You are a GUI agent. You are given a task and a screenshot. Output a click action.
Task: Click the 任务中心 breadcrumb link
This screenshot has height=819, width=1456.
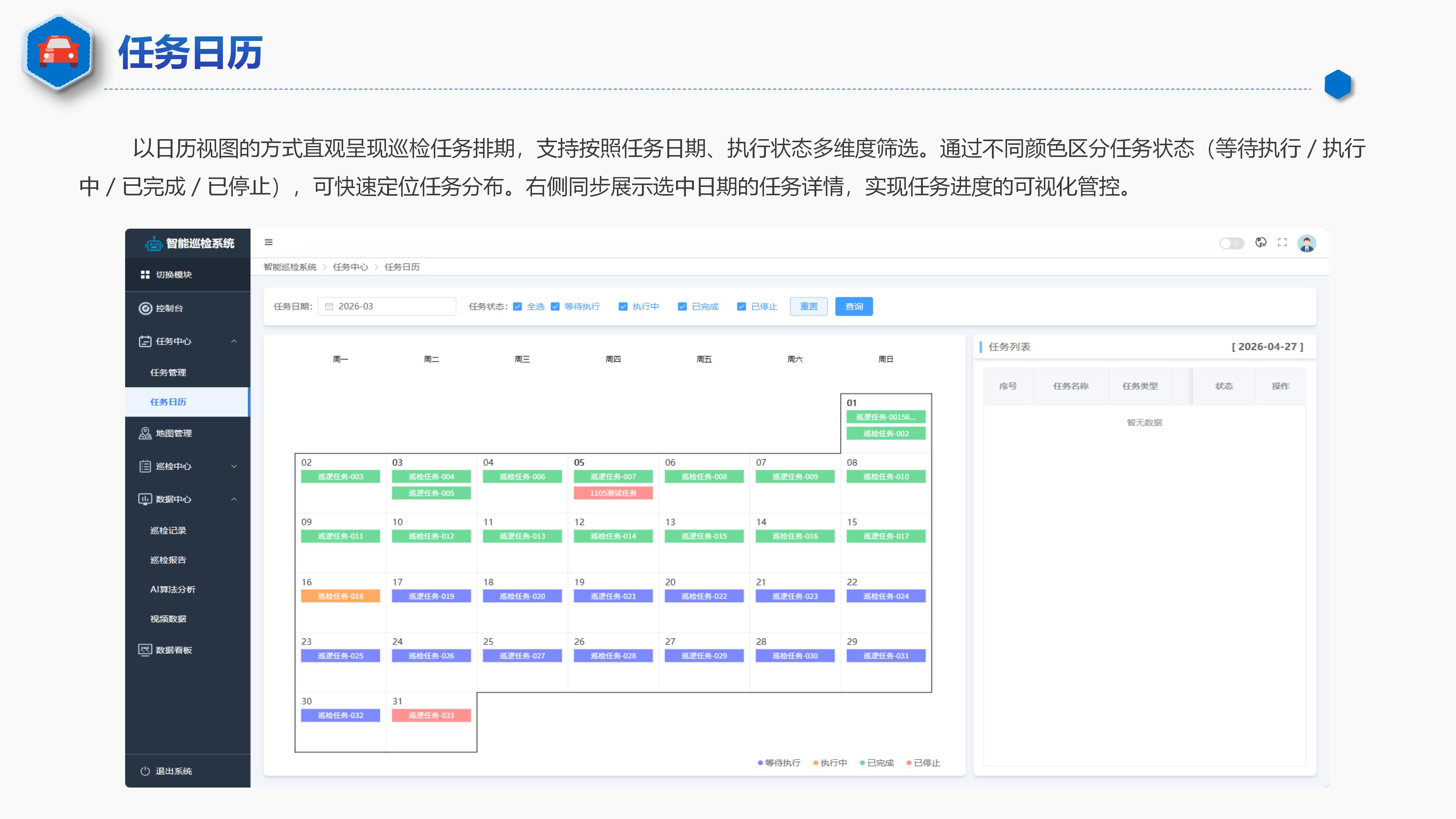(x=350, y=267)
